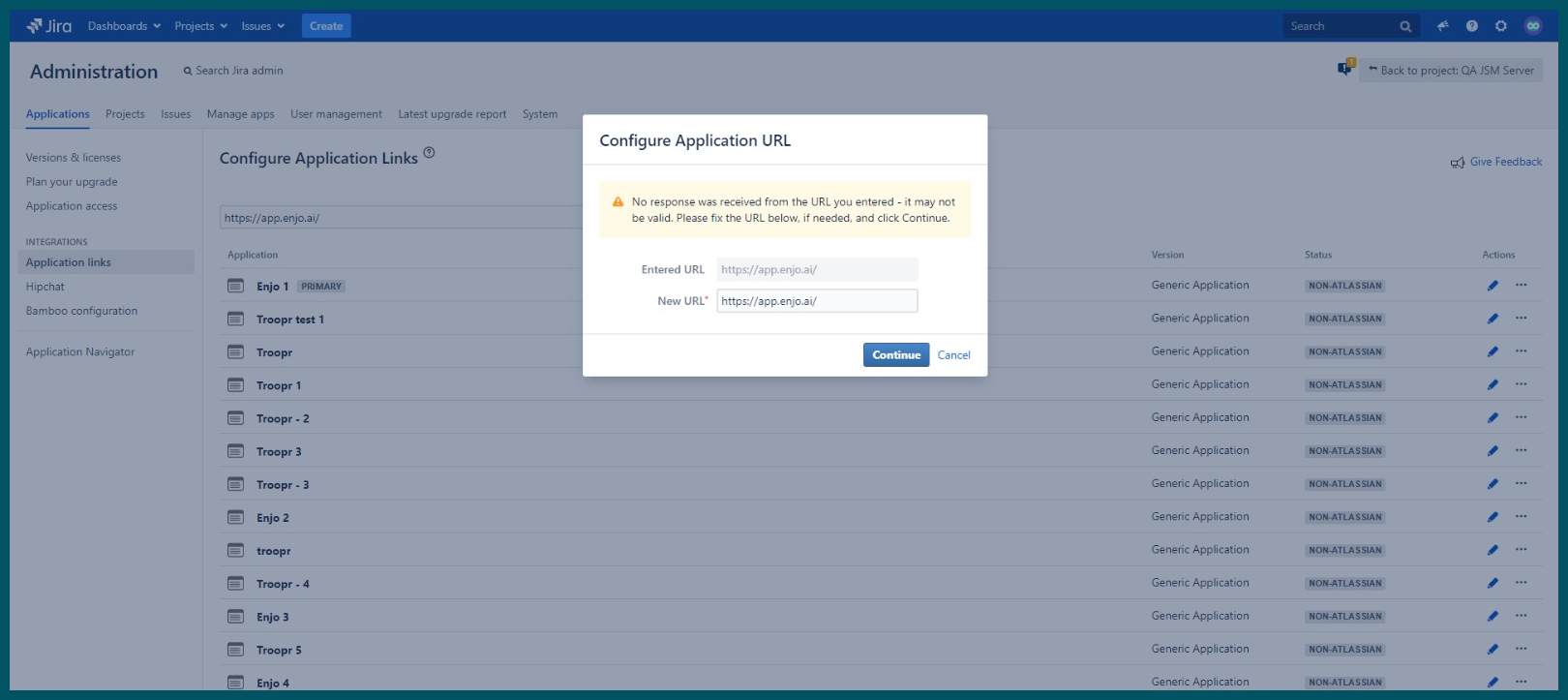Open Application access in sidebar
1568x700 pixels.
[72, 206]
